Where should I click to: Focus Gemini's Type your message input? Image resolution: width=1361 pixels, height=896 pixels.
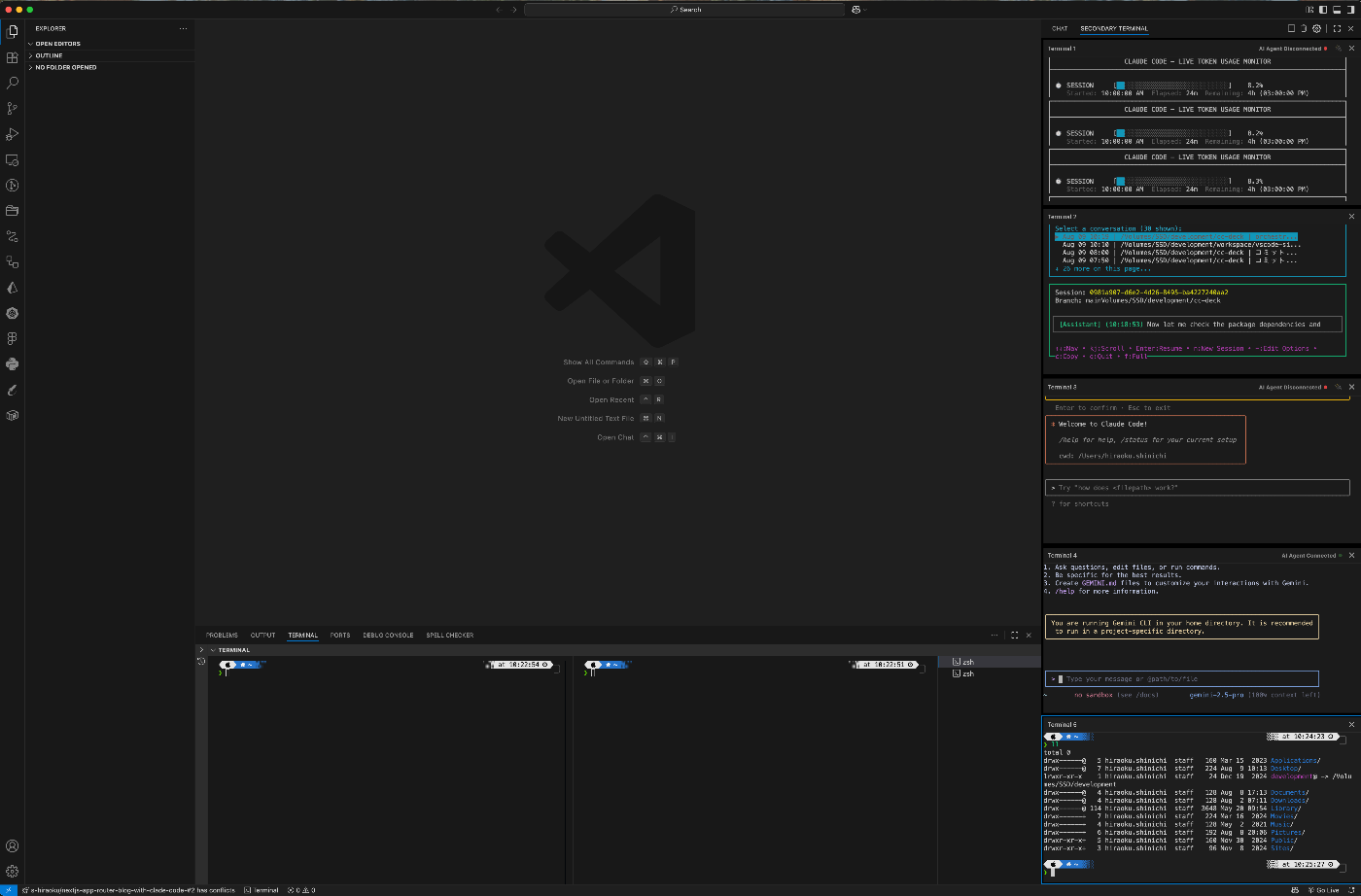(x=1183, y=679)
